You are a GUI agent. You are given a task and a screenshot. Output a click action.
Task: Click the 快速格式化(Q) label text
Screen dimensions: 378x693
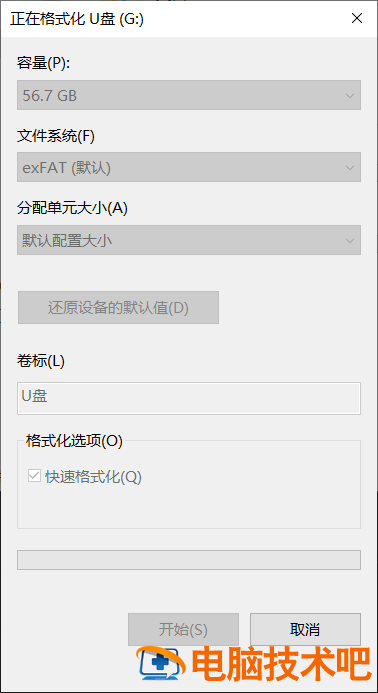[93, 477]
